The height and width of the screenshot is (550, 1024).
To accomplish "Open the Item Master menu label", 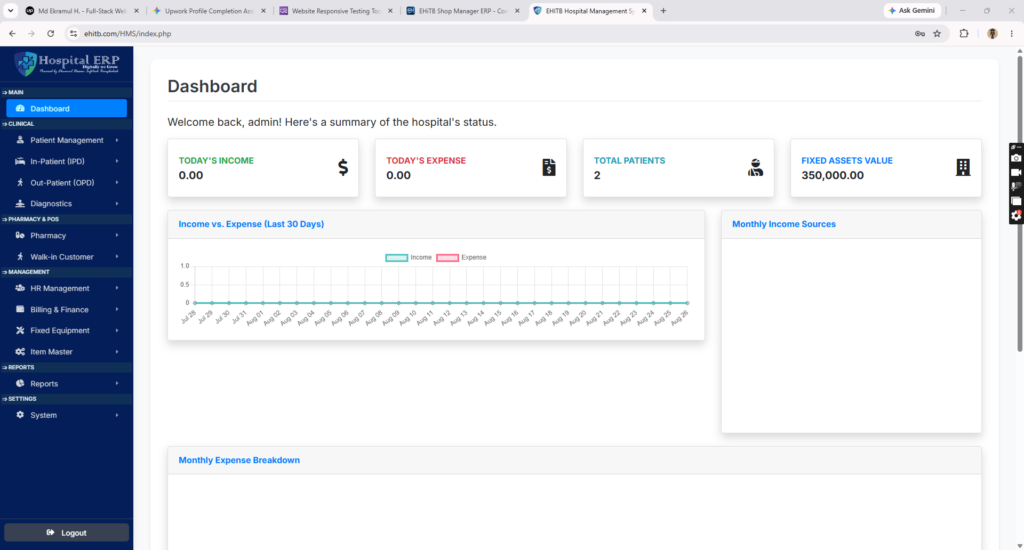I will (x=52, y=351).
